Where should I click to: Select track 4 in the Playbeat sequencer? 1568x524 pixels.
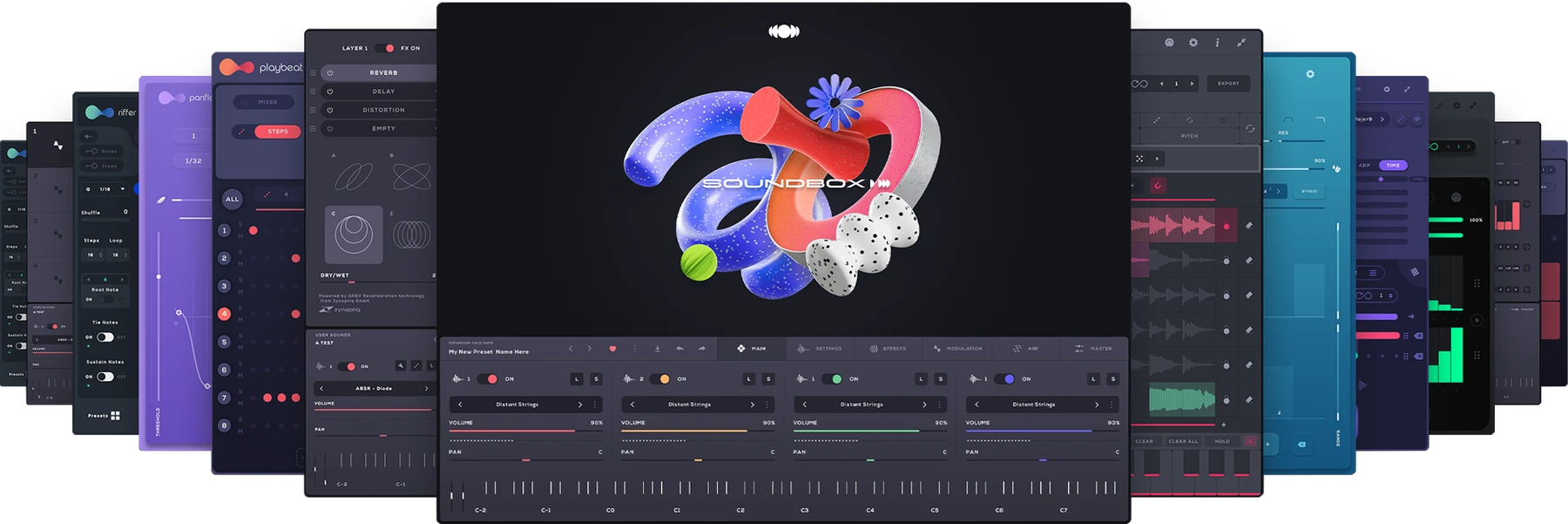tap(224, 314)
